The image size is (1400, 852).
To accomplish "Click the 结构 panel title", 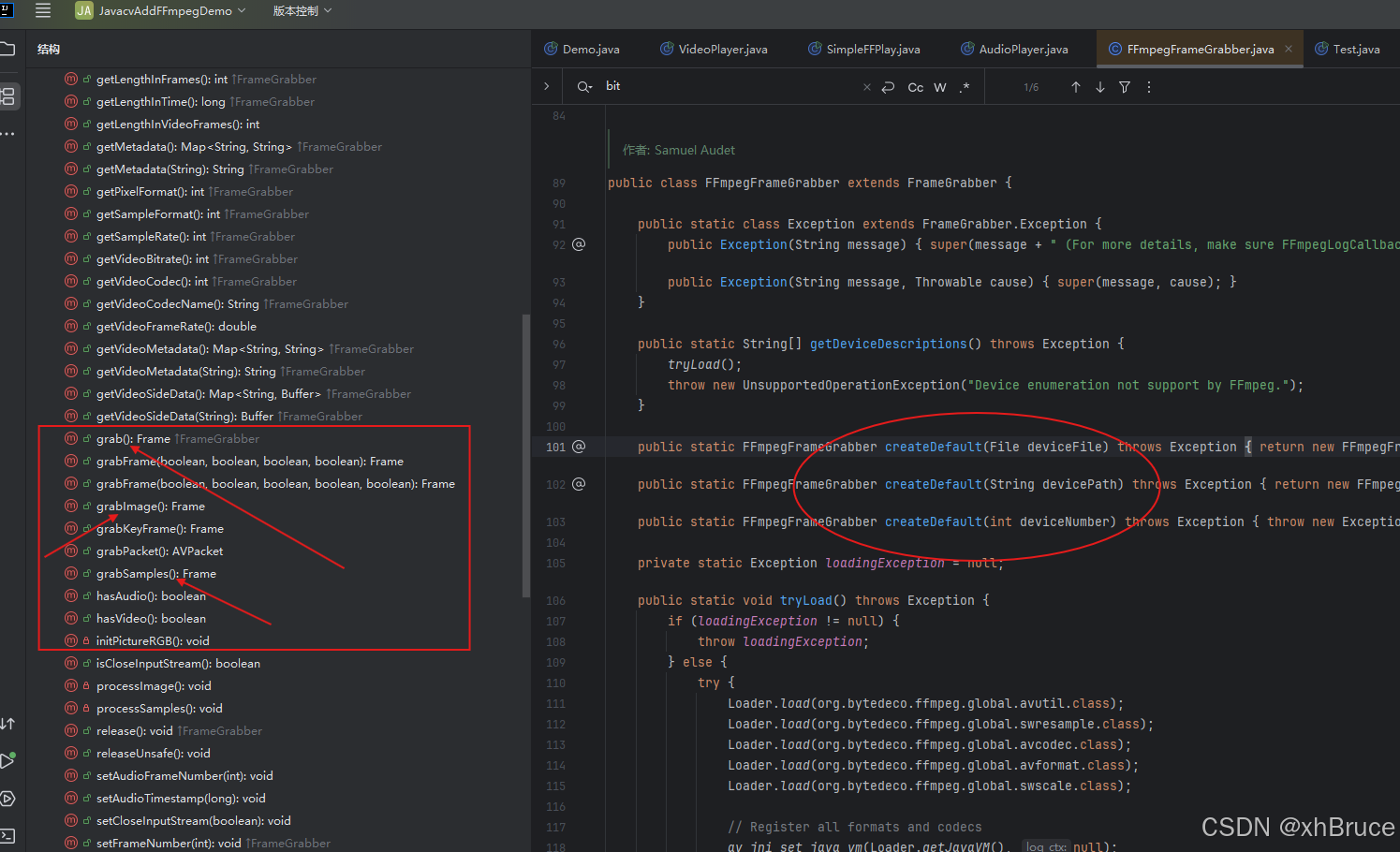I will [x=49, y=49].
